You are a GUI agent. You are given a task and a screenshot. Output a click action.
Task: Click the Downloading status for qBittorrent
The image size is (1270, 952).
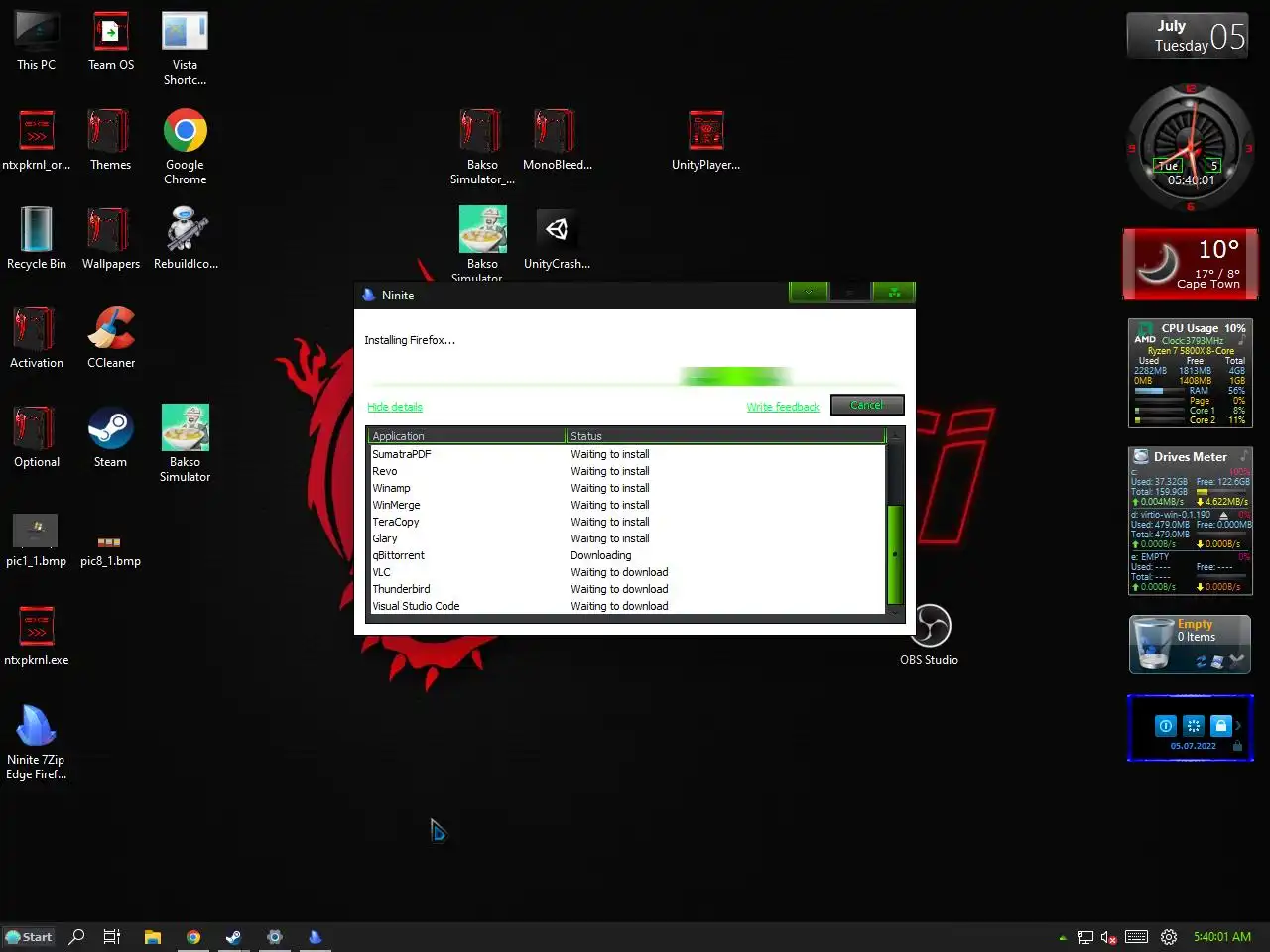(601, 555)
